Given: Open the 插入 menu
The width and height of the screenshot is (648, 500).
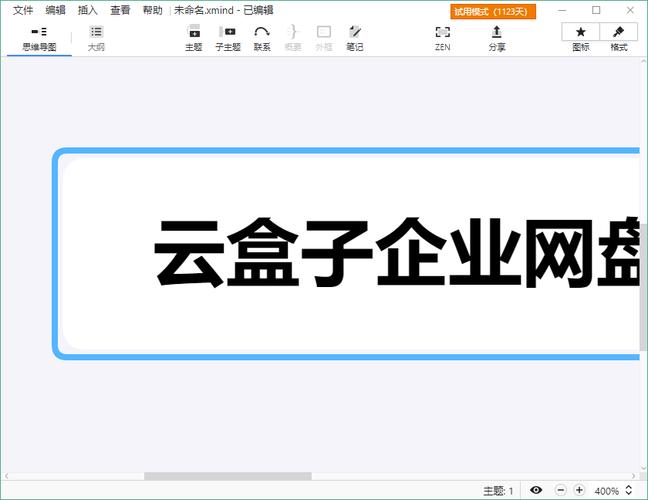Looking at the screenshot, I should pyautogui.click(x=88, y=10).
